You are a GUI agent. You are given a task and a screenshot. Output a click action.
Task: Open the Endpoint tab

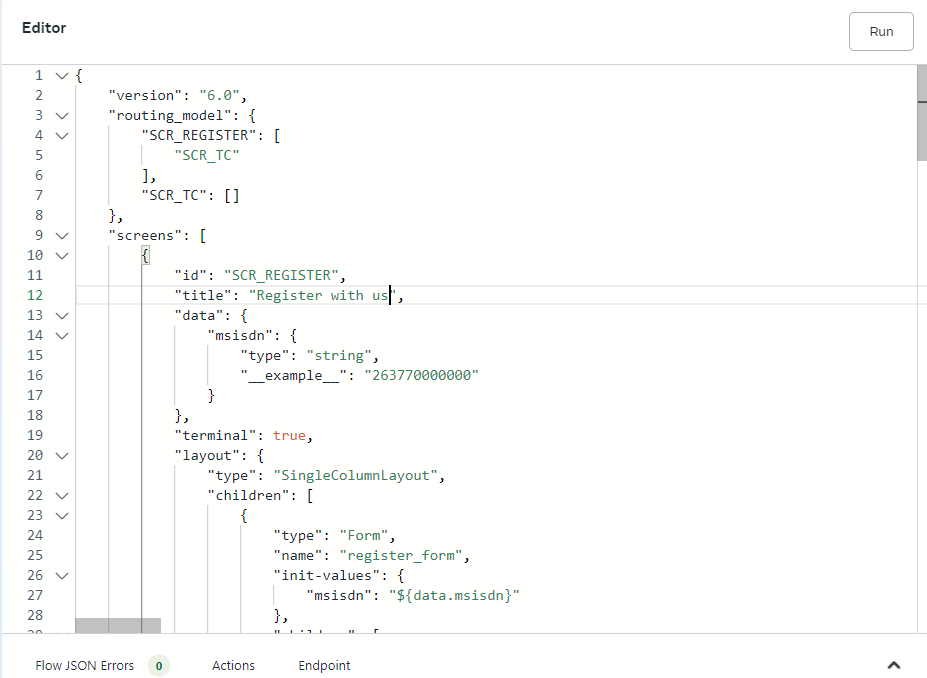click(x=324, y=666)
